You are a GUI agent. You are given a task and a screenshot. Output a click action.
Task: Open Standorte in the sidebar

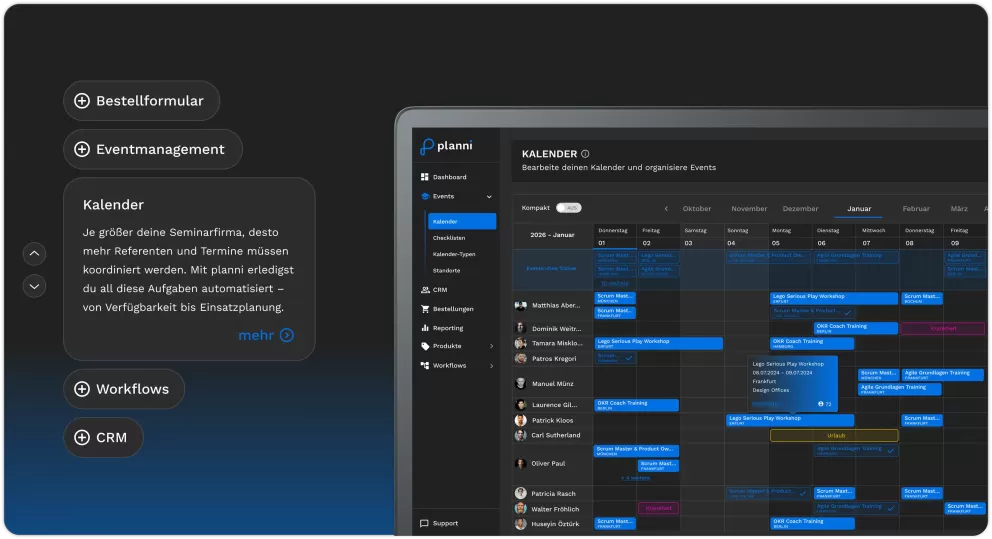(447, 271)
